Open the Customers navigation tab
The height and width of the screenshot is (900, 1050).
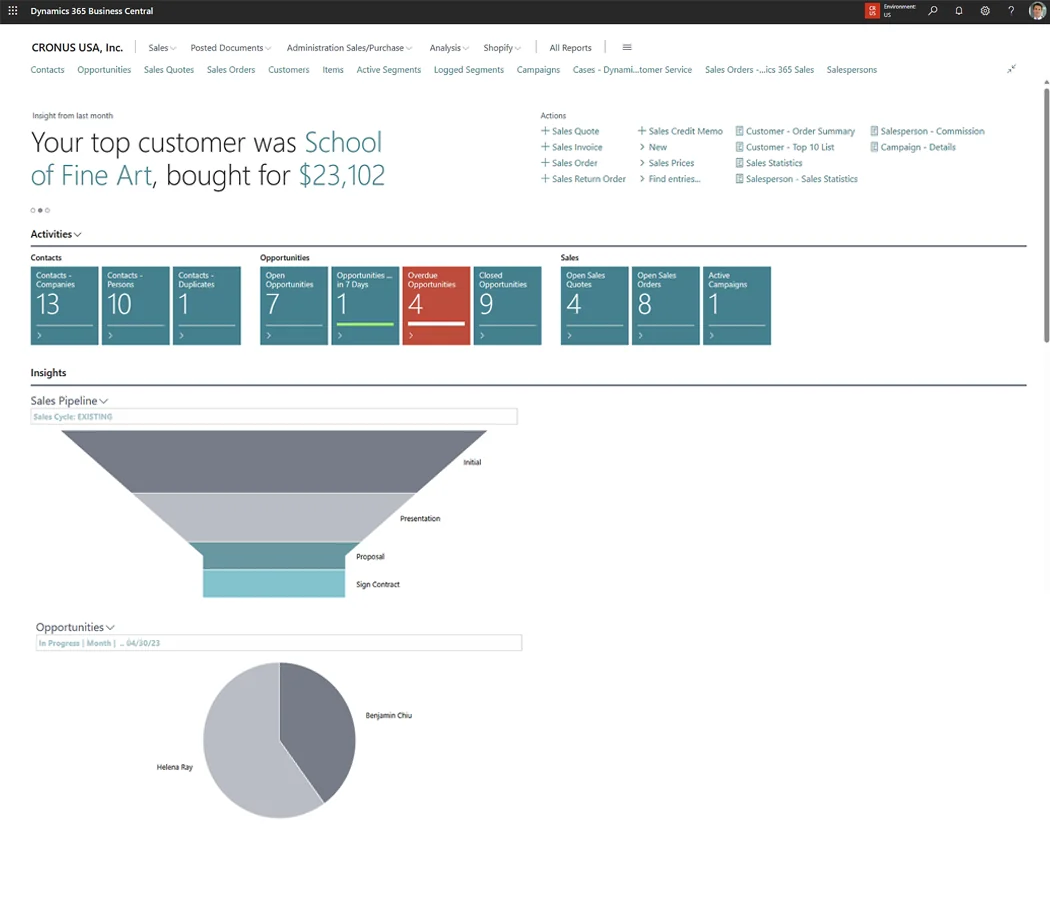pyautogui.click(x=289, y=70)
